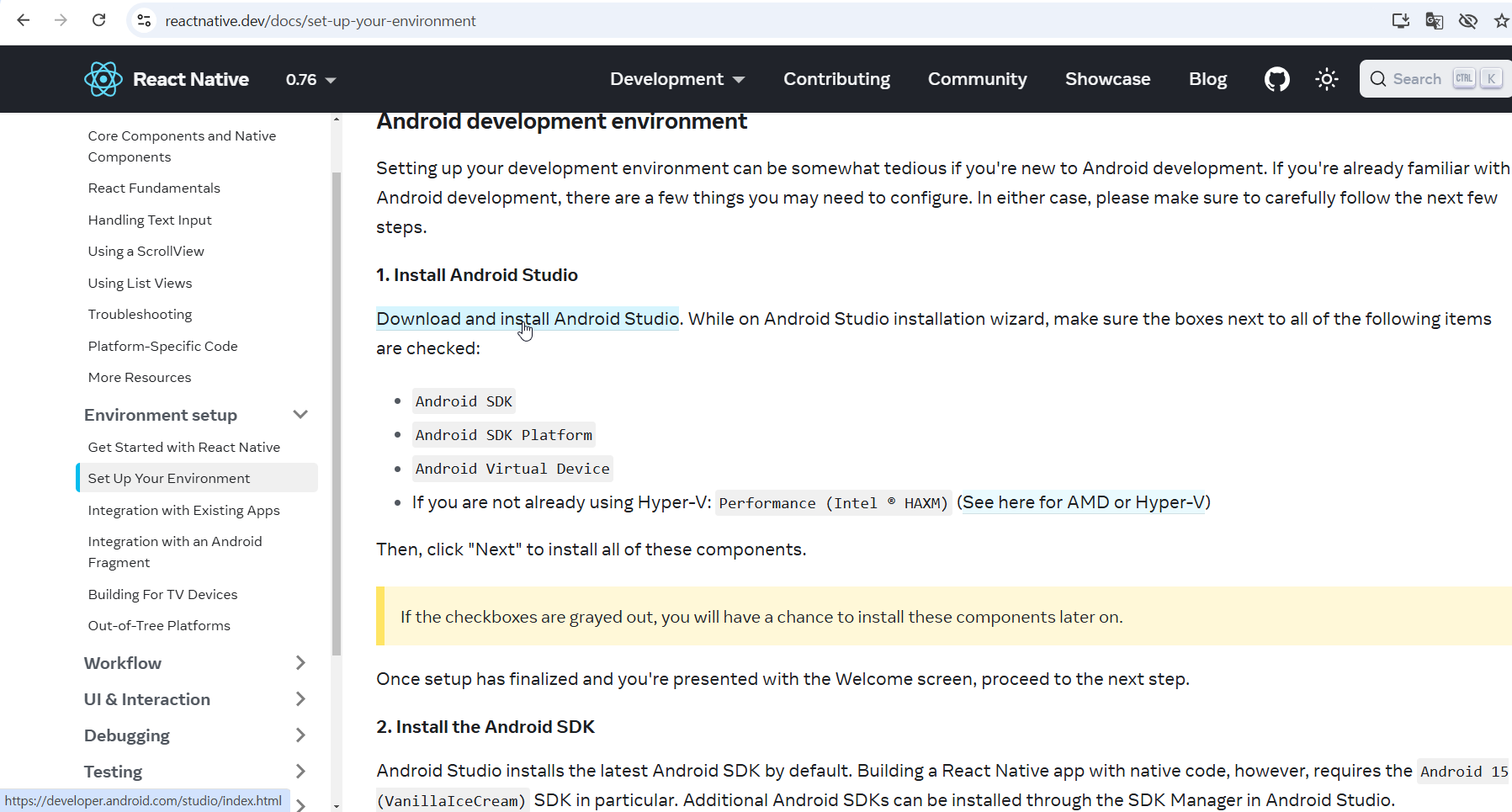This screenshot has width=1512, height=812.
Task: Click install app icon in address bar
Action: (1401, 21)
